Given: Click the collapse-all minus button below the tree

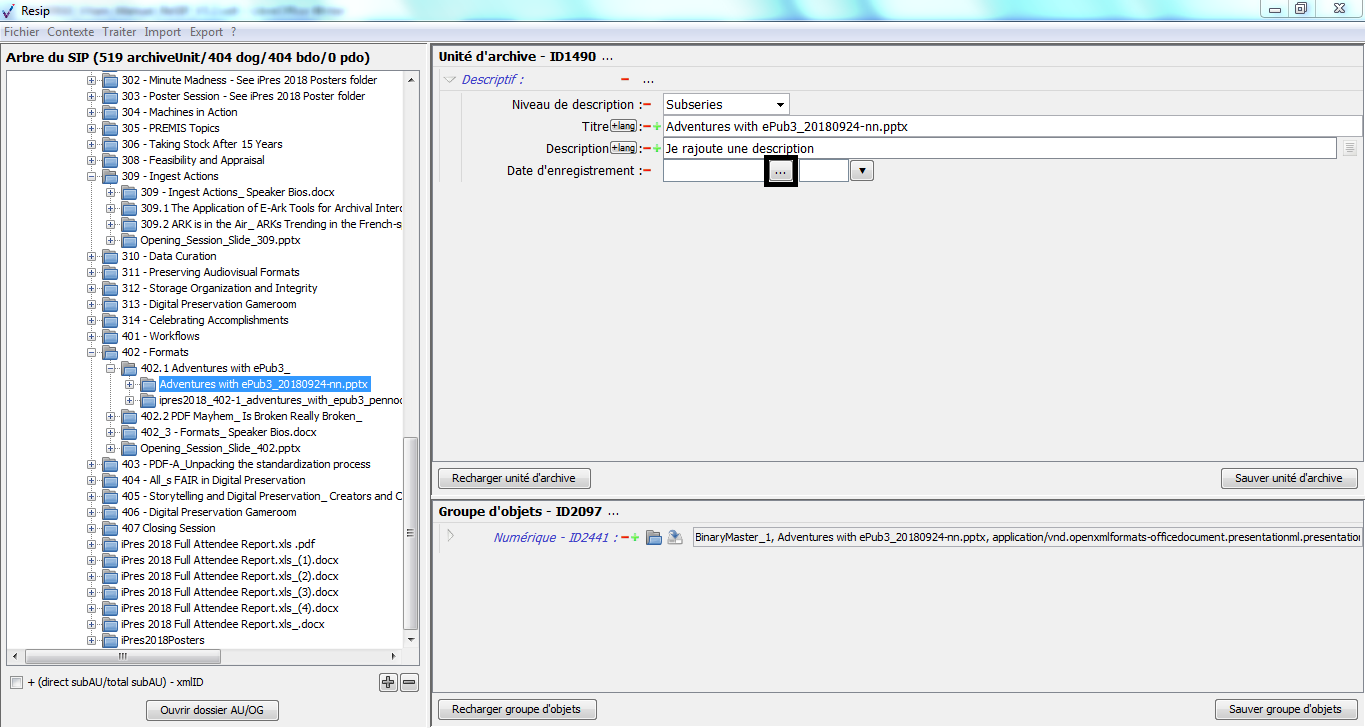Looking at the screenshot, I should click(409, 683).
